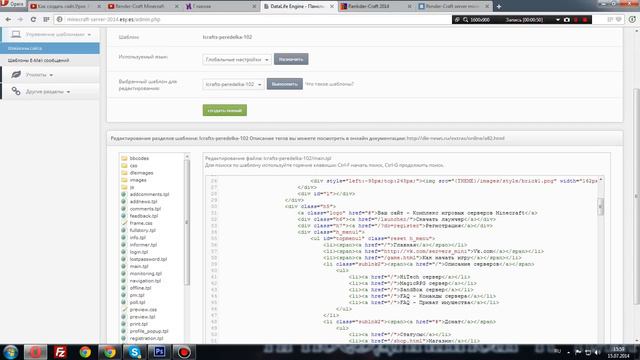Select lostpassword.tpl template file
640x360 pixels.
coord(144,259)
